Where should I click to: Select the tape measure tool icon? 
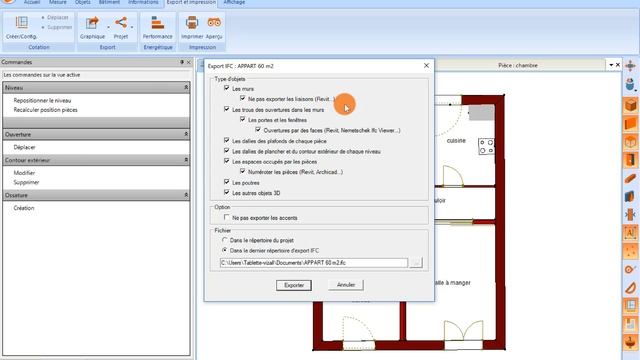630,269
